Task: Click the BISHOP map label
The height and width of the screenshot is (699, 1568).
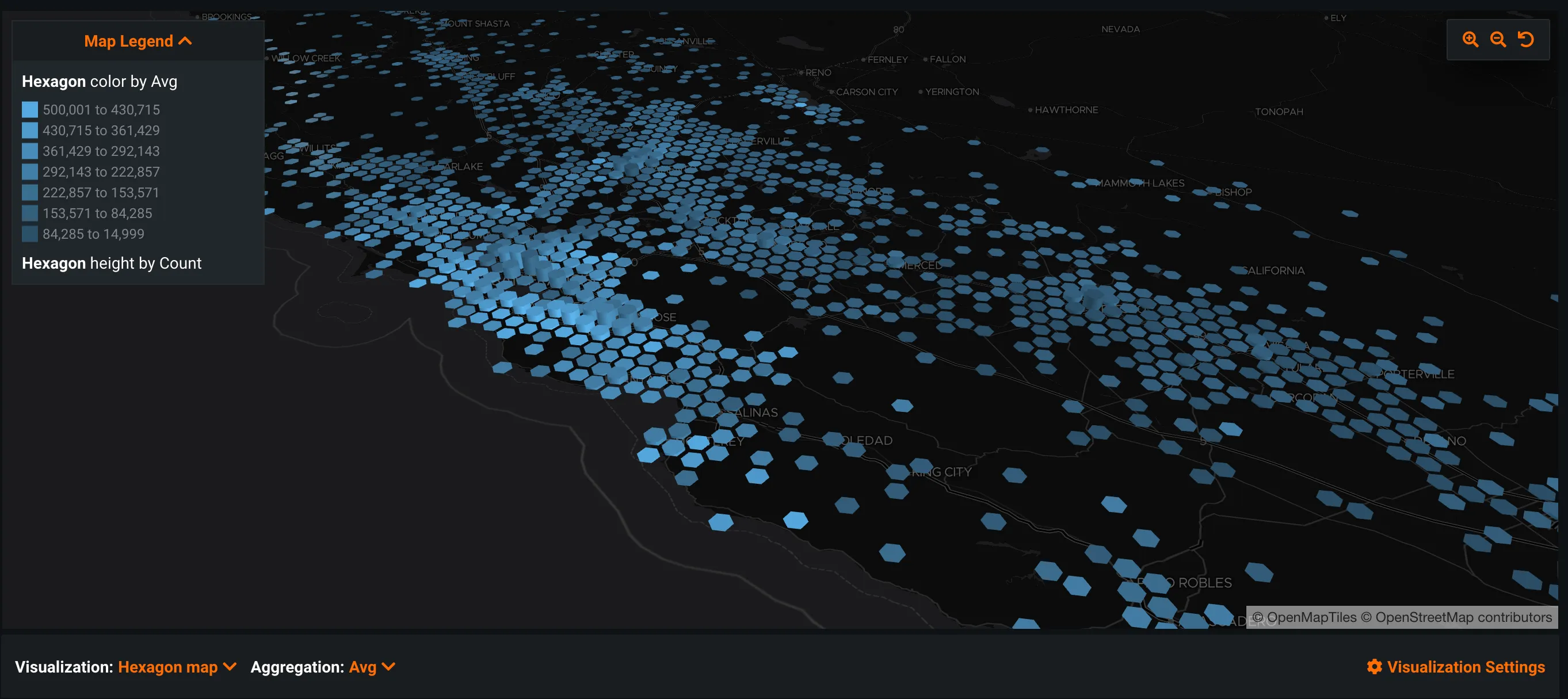Action: pos(1233,192)
